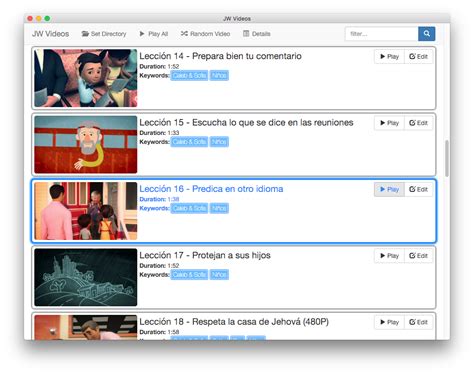Play Lección 18 video
The width and height of the screenshot is (474, 374).
[389, 322]
